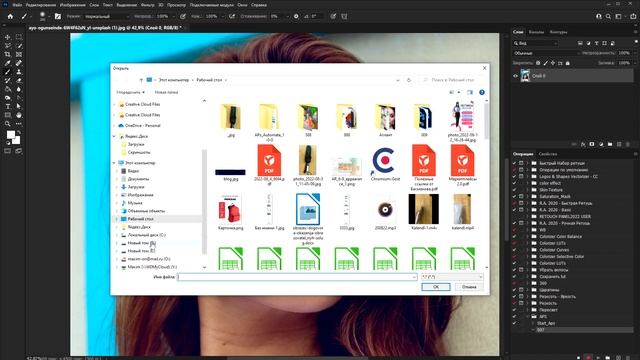This screenshot has width=640, height=360.
Task: Select the Clone Stamp tool
Action: coord(19,72)
